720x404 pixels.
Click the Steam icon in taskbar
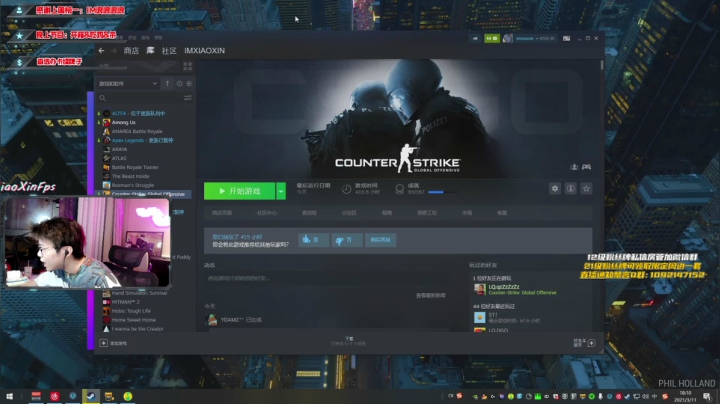coord(90,396)
